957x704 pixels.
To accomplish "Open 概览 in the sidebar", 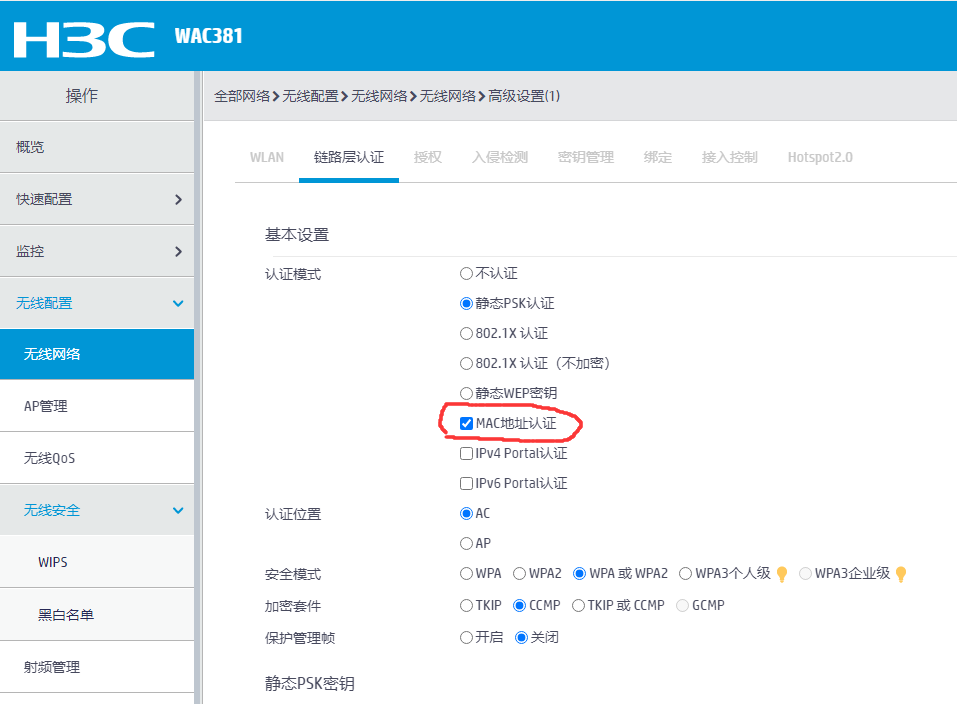I will coord(97,147).
